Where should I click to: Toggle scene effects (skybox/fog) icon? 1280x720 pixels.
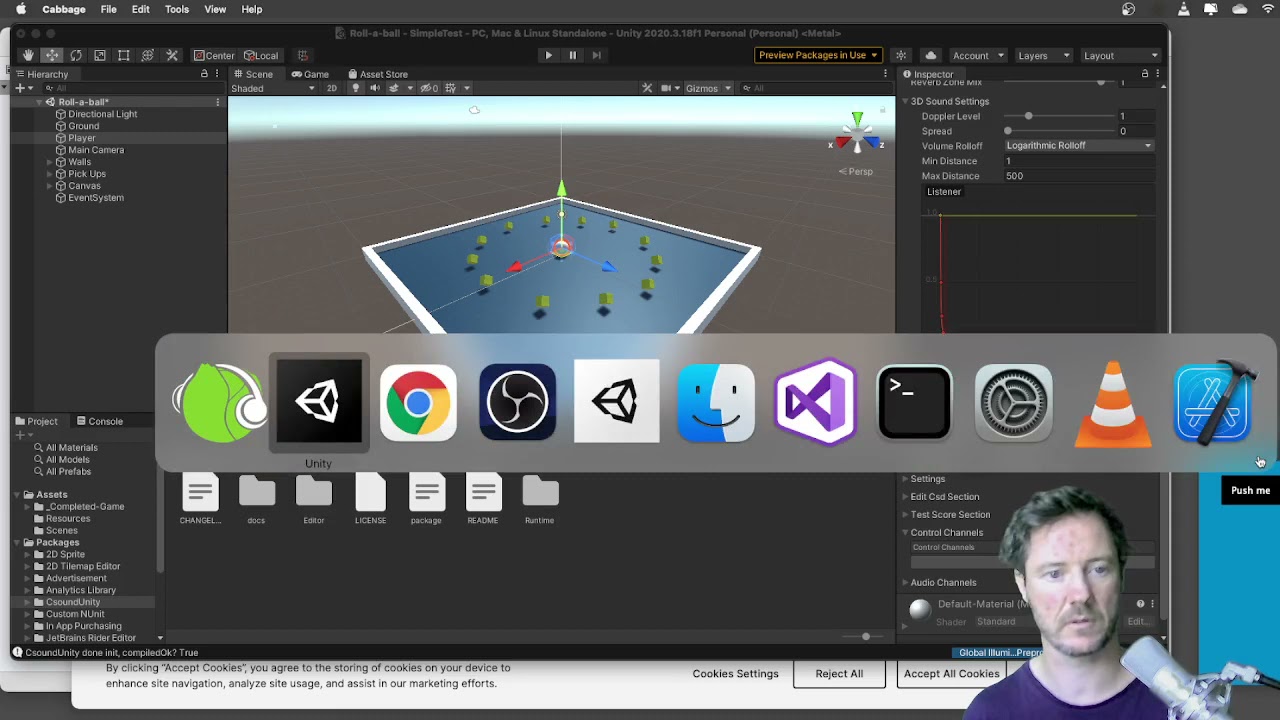396,88
